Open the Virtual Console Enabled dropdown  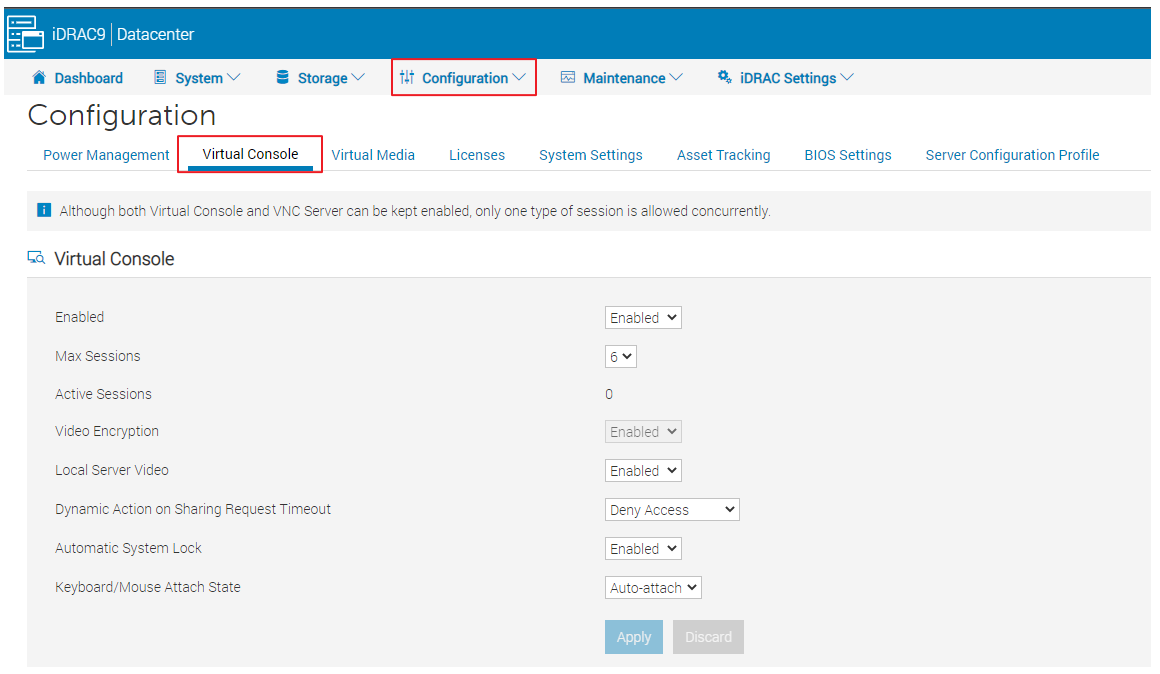pos(642,317)
